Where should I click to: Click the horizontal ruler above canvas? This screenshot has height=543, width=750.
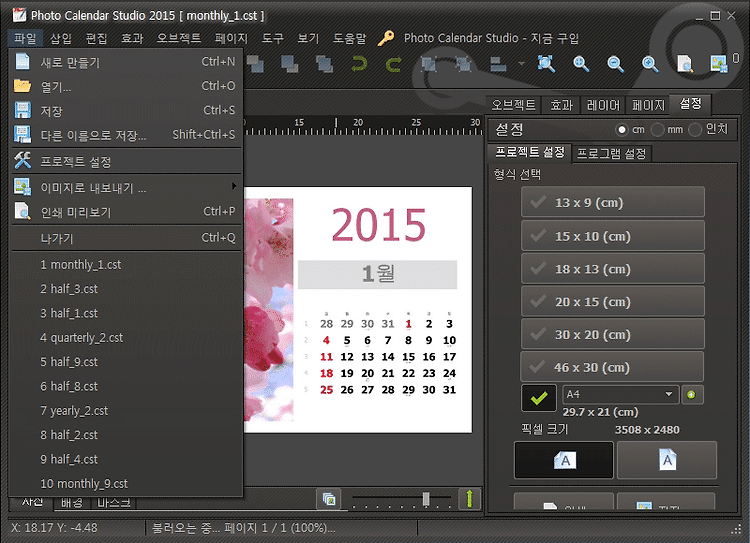coord(364,125)
